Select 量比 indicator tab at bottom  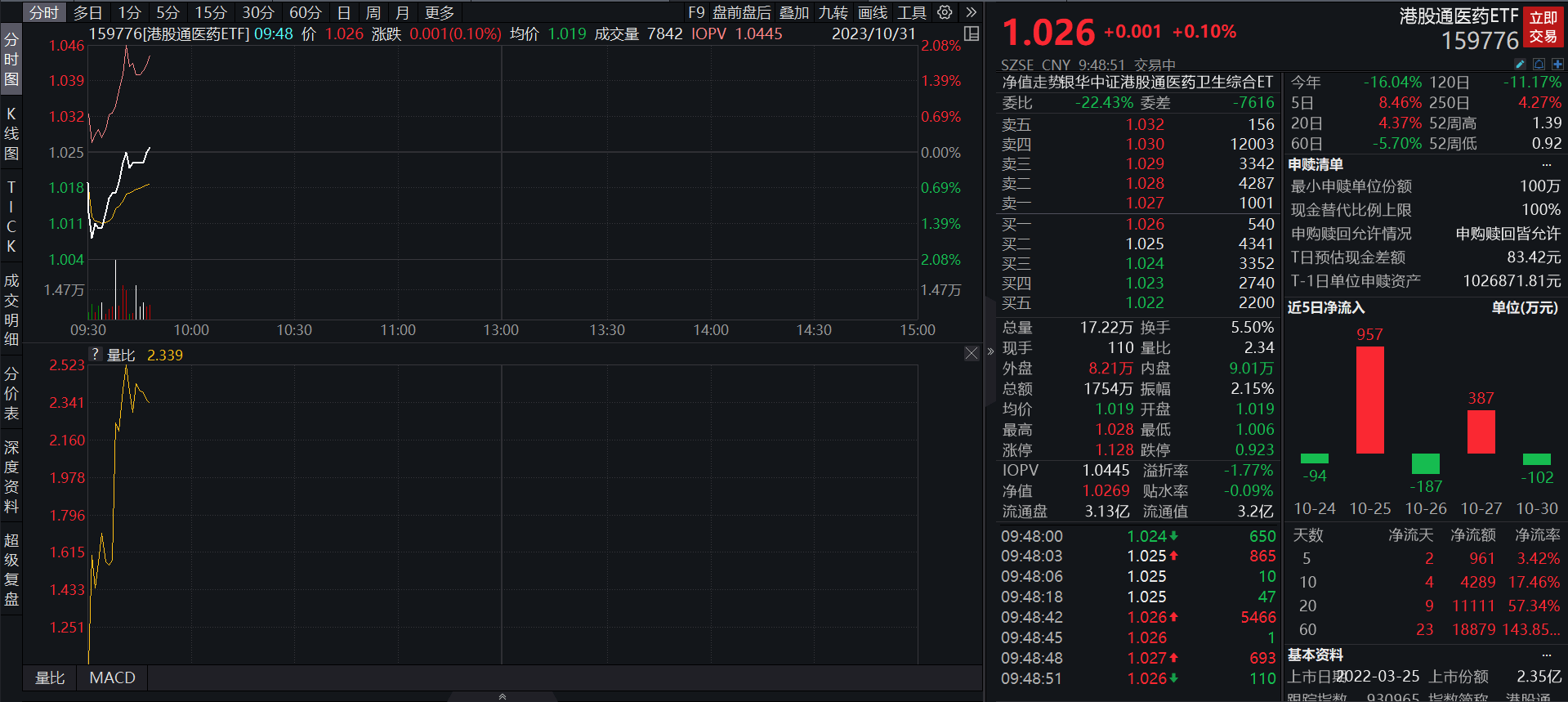tap(50, 677)
